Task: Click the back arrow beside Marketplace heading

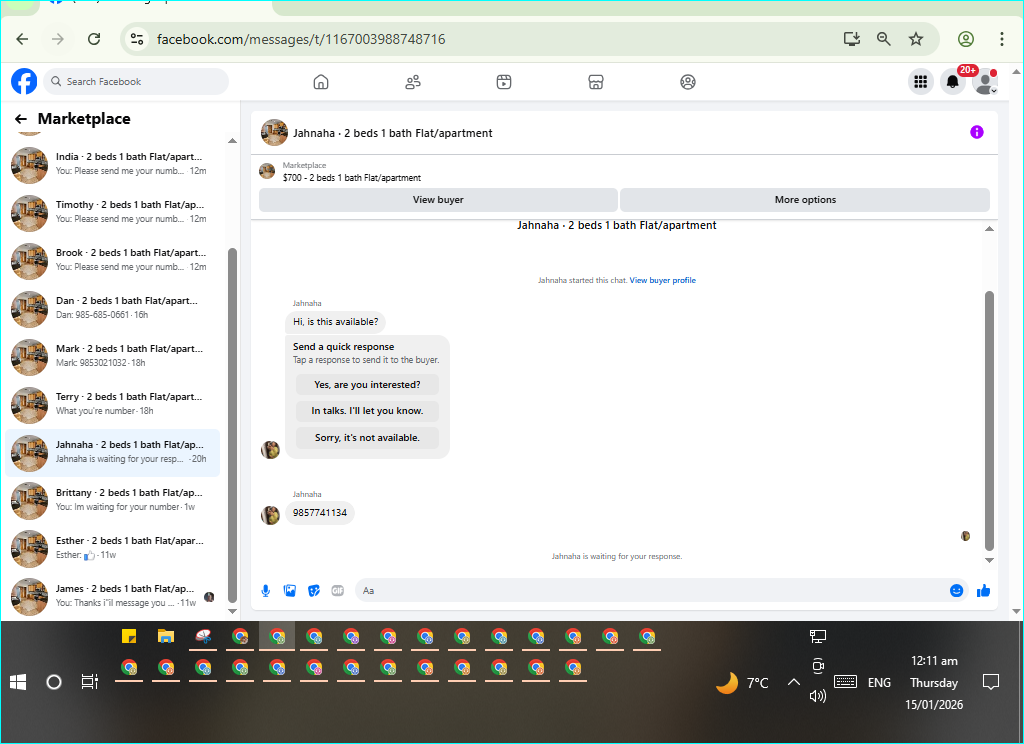Action: point(21,119)
